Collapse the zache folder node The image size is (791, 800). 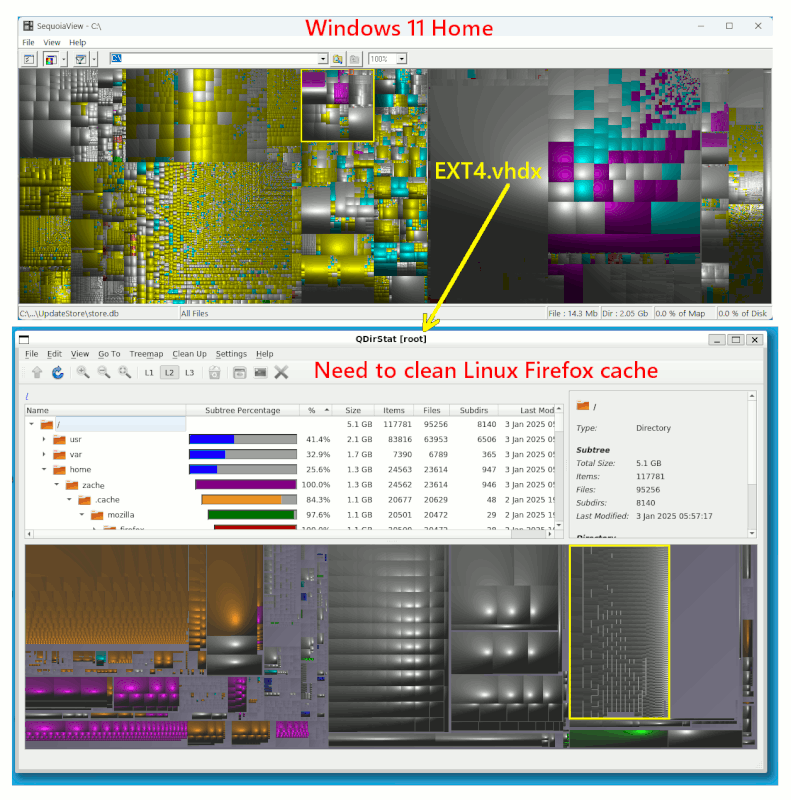[57, 485]
